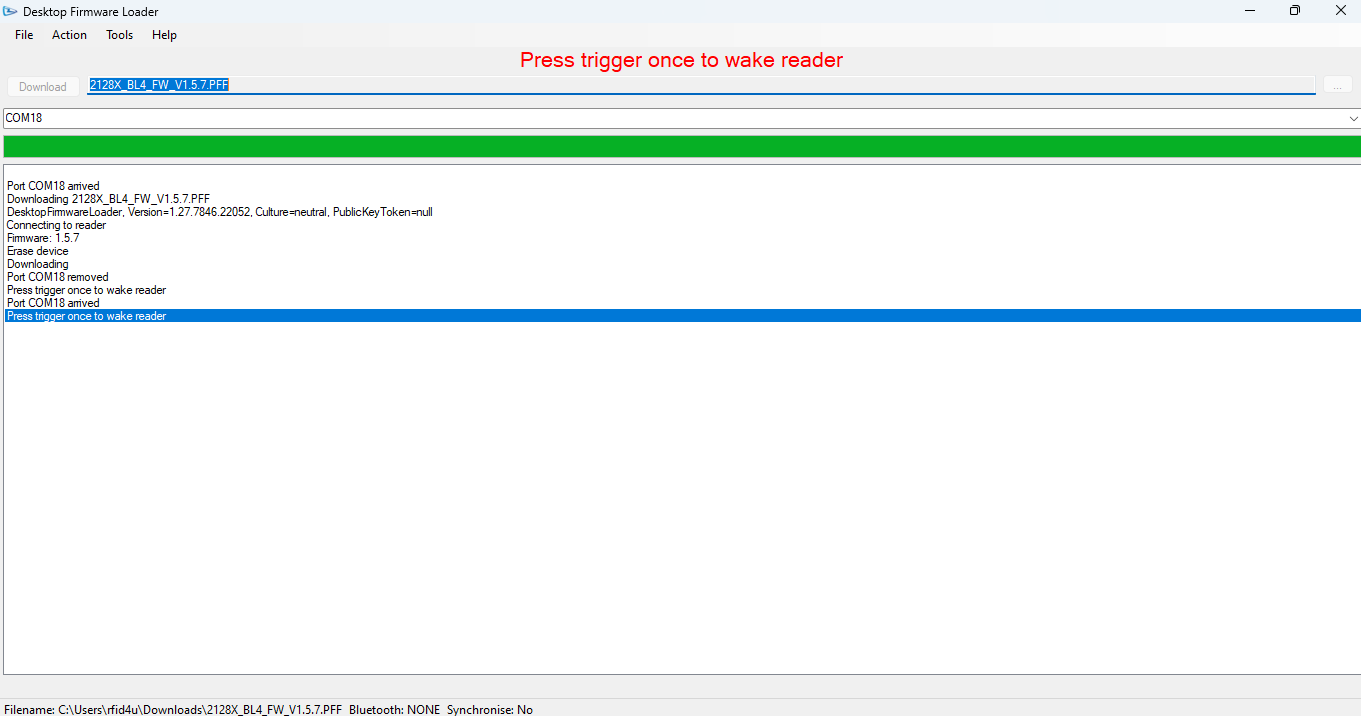Viewport: 1361px width, 716px height.
Task: Click the green download progress bar
Action: [681, 146]
